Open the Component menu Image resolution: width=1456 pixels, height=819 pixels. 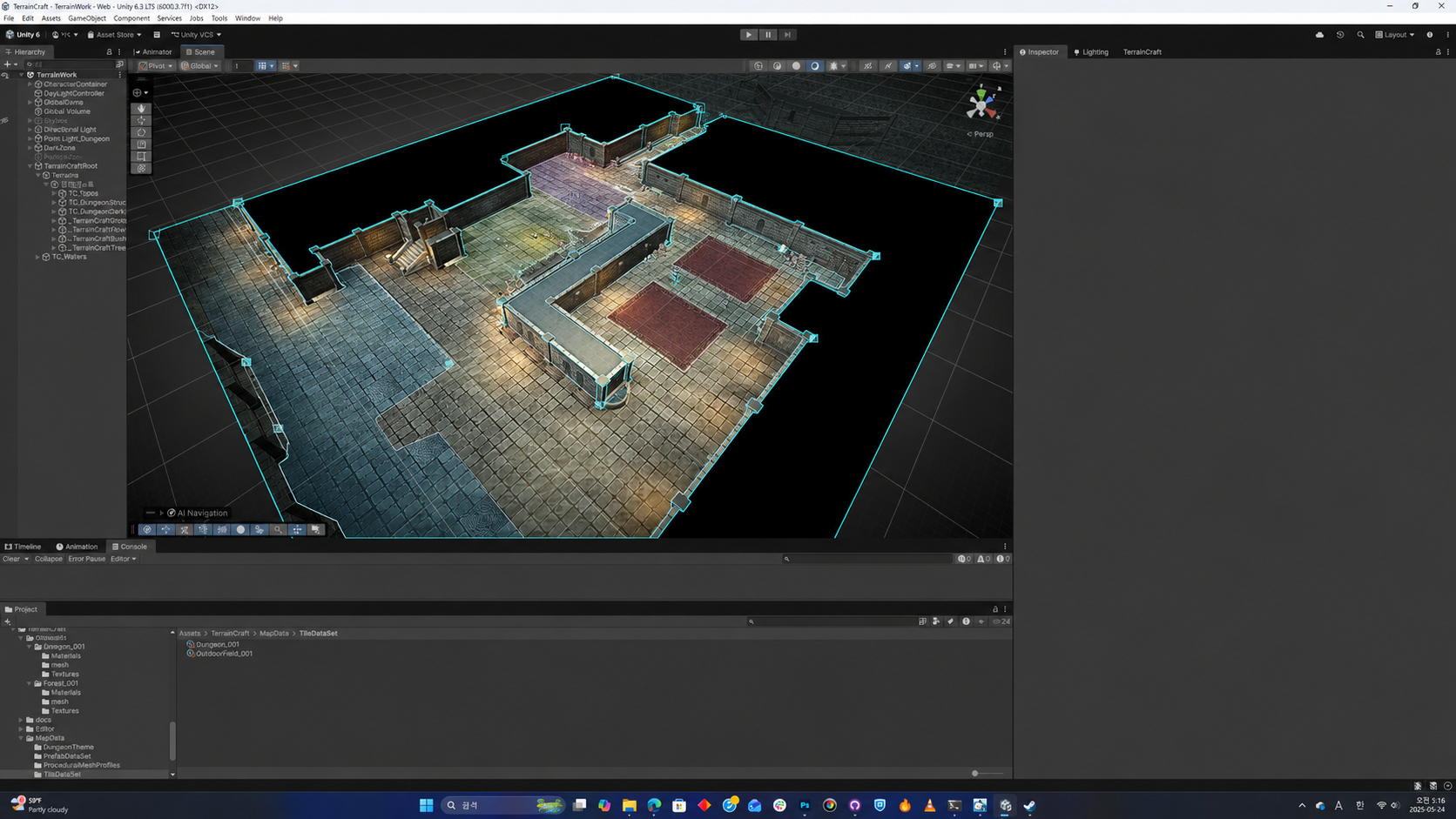click(131, 18)
